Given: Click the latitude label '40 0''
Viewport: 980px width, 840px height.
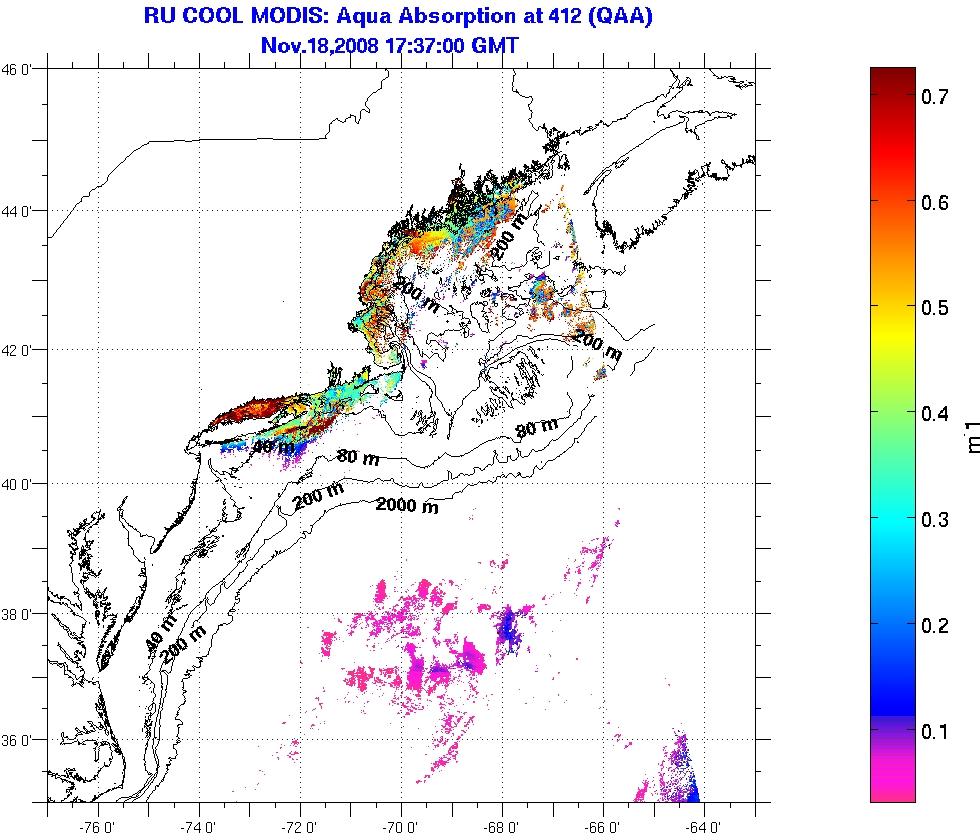Looking at the screenshot, I should (x=16, y=484).
